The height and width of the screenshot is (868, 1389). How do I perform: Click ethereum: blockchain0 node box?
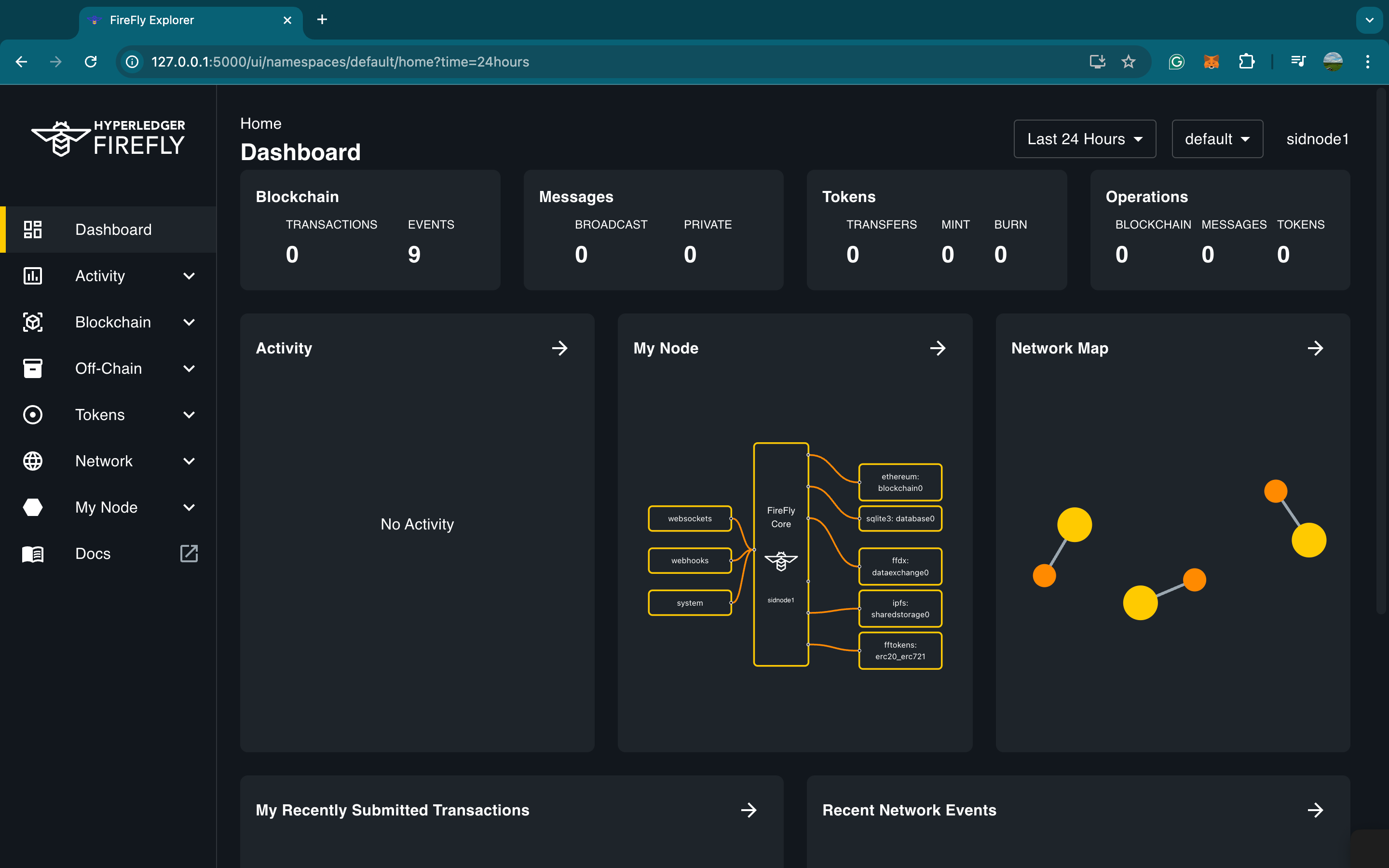[900, 482]
